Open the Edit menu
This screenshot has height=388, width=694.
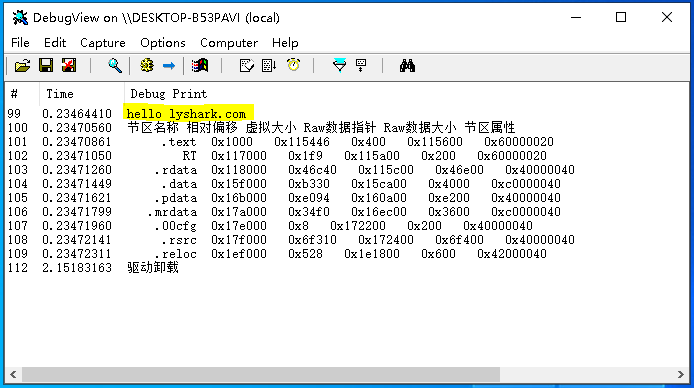click(55, 43)
